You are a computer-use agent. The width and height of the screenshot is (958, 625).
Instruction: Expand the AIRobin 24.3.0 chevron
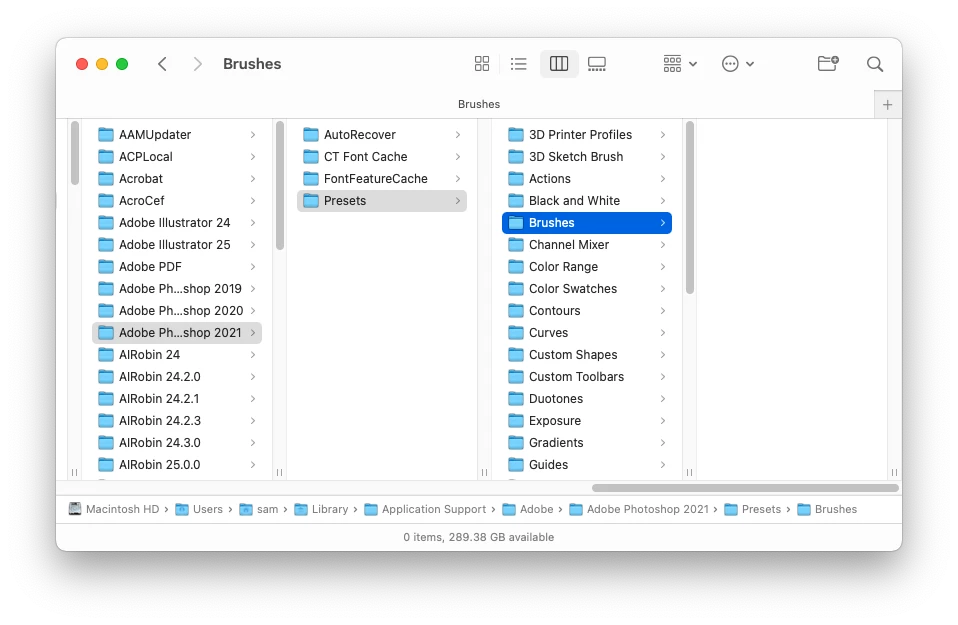[x=253, y=442]
